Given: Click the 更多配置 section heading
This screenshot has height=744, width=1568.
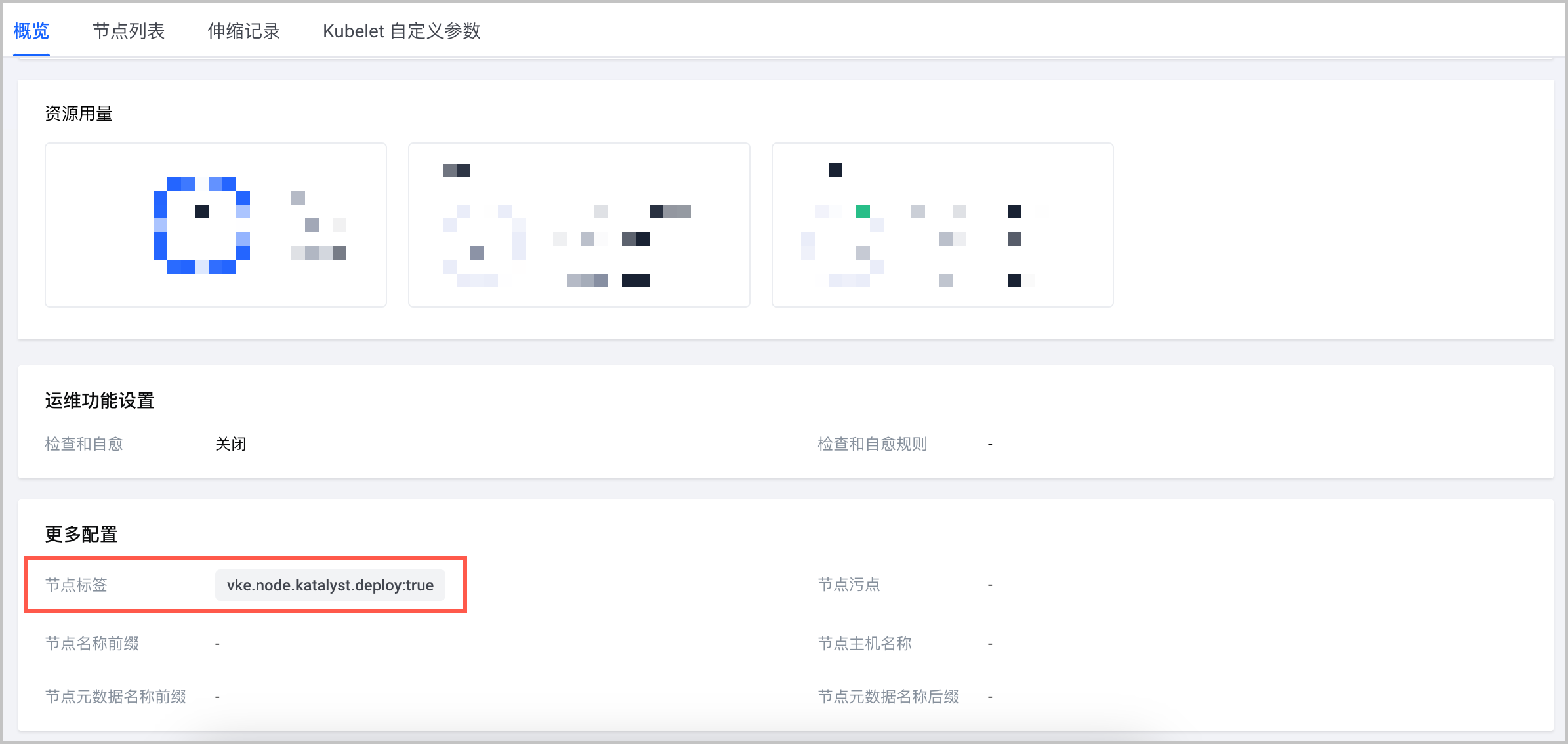Looking at the screenshot, I should pyautogui.click(x=81, y=534).
